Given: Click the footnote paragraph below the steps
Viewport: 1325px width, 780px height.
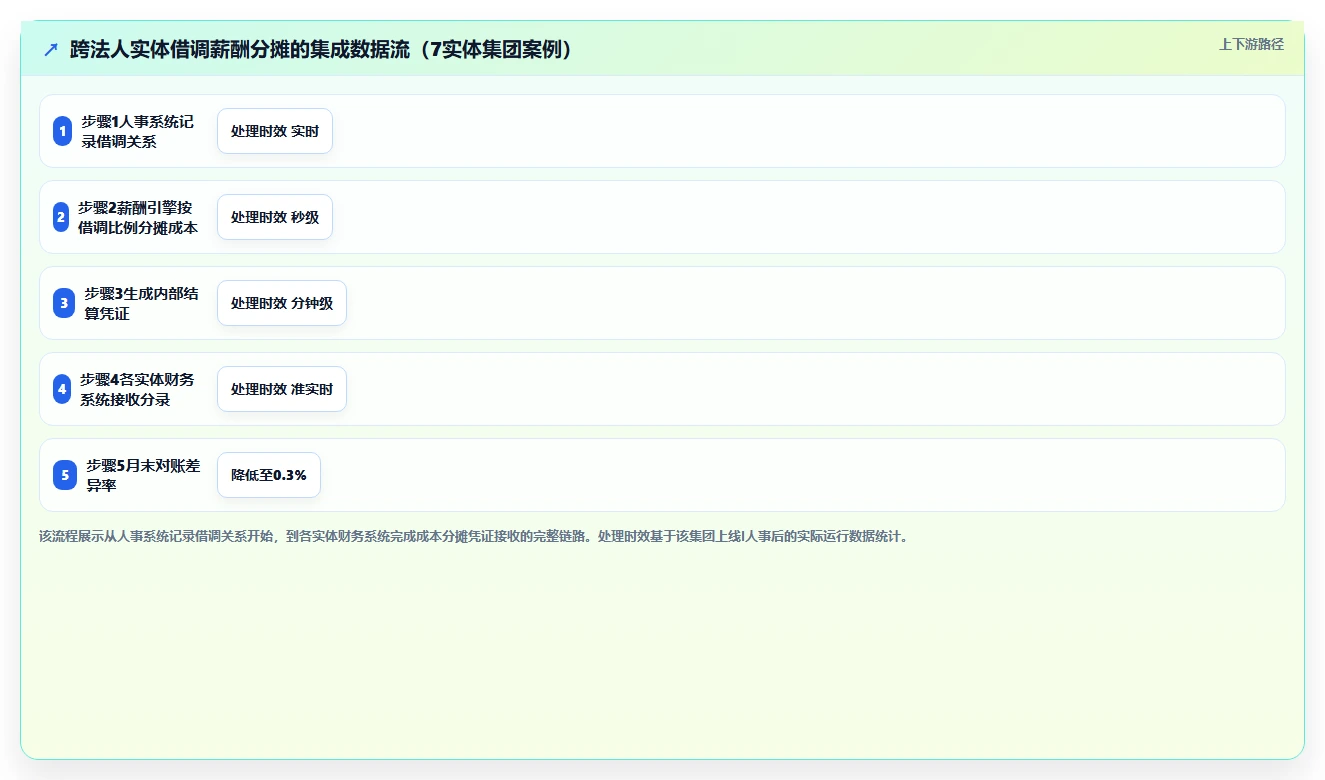Looking at the screenshot, I should coord(474,536).
